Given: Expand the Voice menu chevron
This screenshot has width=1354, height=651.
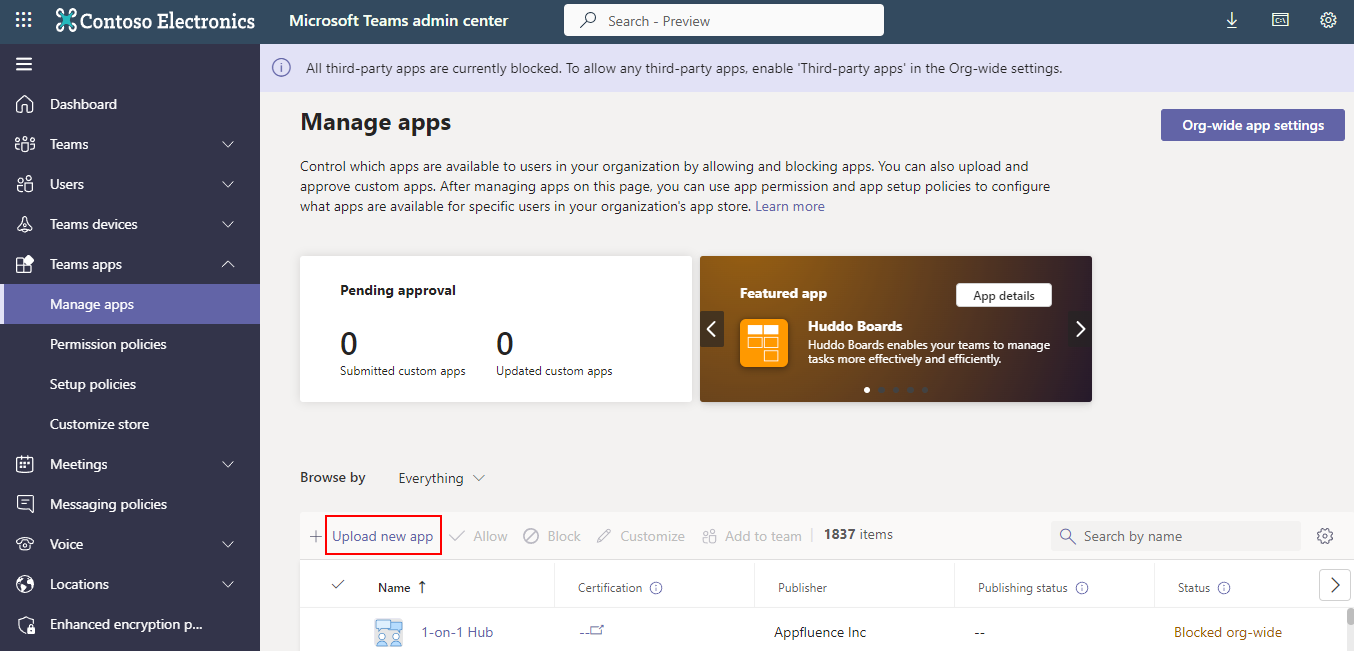Looking at the screenshot, I should [228, 544].
